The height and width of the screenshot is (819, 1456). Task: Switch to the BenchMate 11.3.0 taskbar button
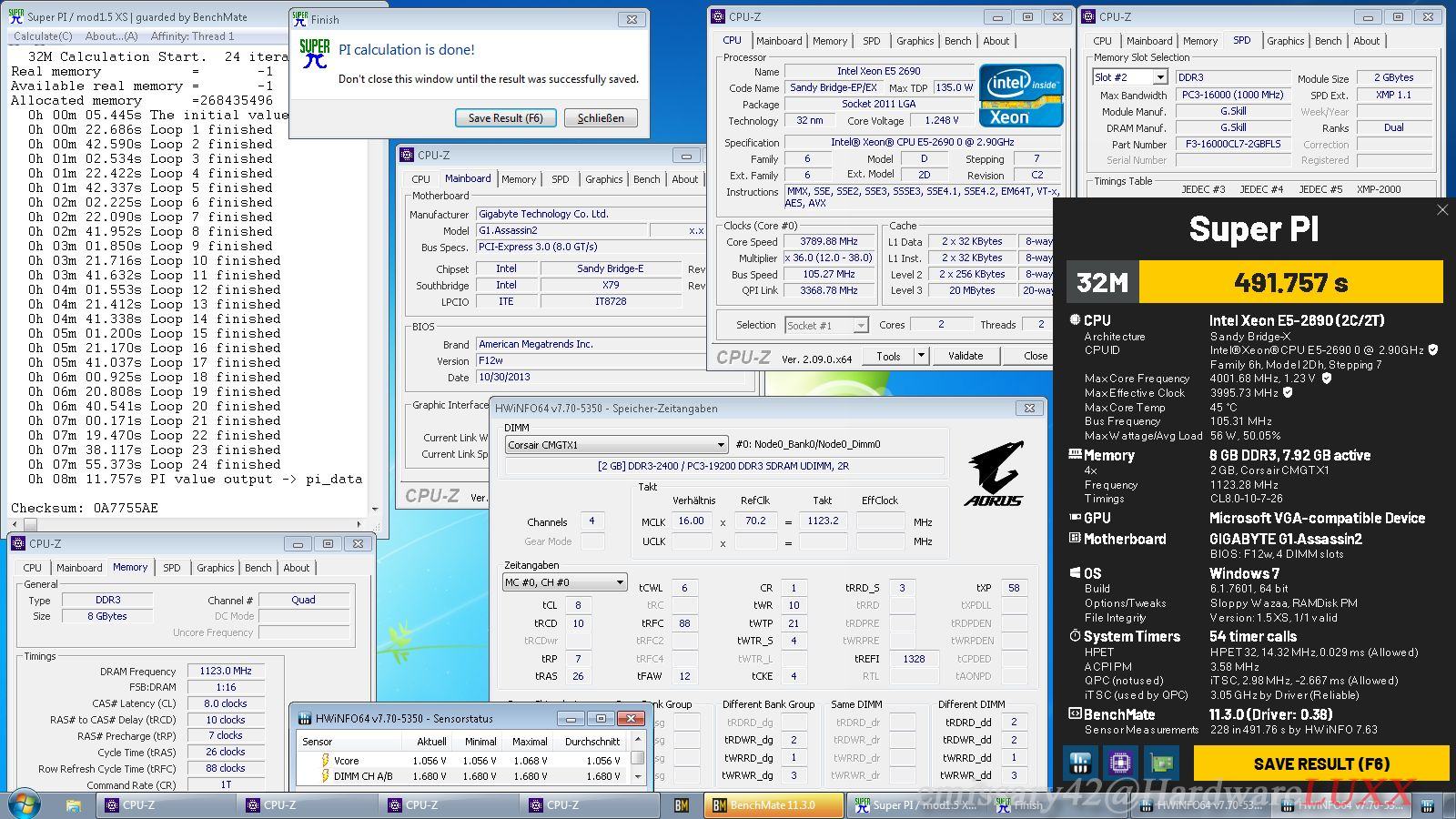tap(772, 805)
